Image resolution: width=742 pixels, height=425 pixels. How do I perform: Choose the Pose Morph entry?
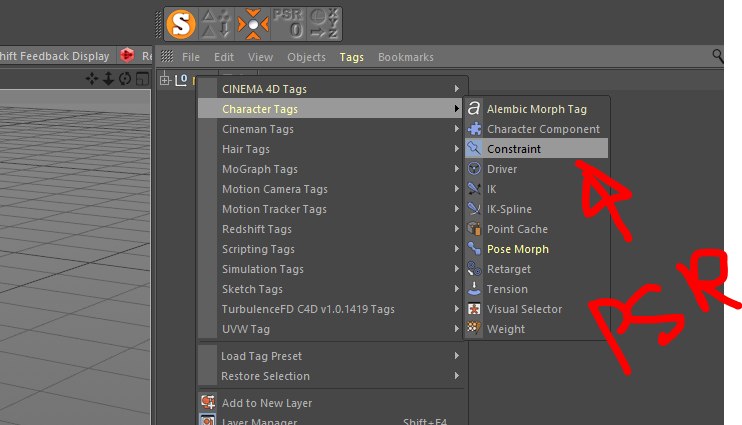(x=537, y=249)
